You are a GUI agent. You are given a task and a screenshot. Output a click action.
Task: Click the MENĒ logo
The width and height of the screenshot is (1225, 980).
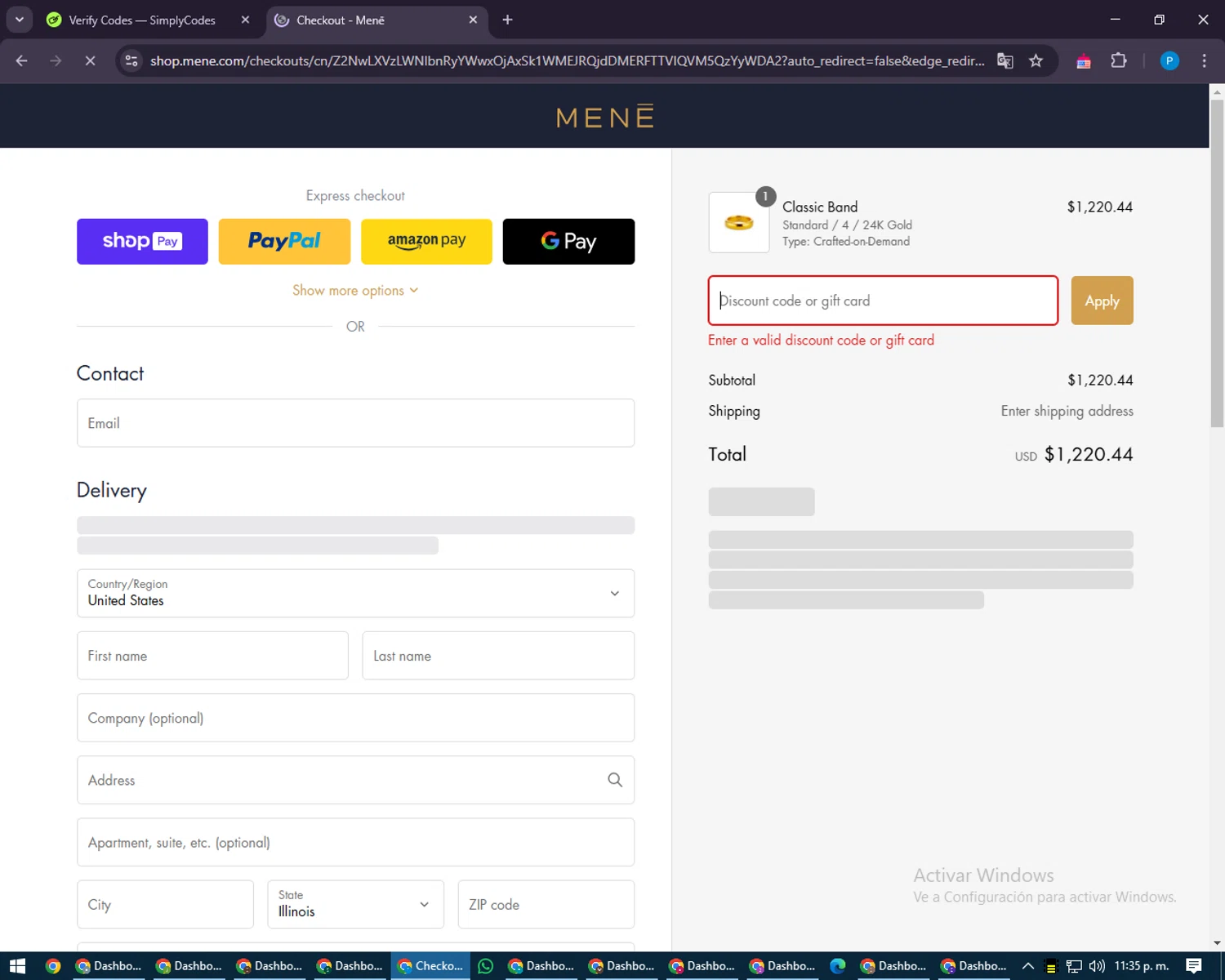click(605, 117)
